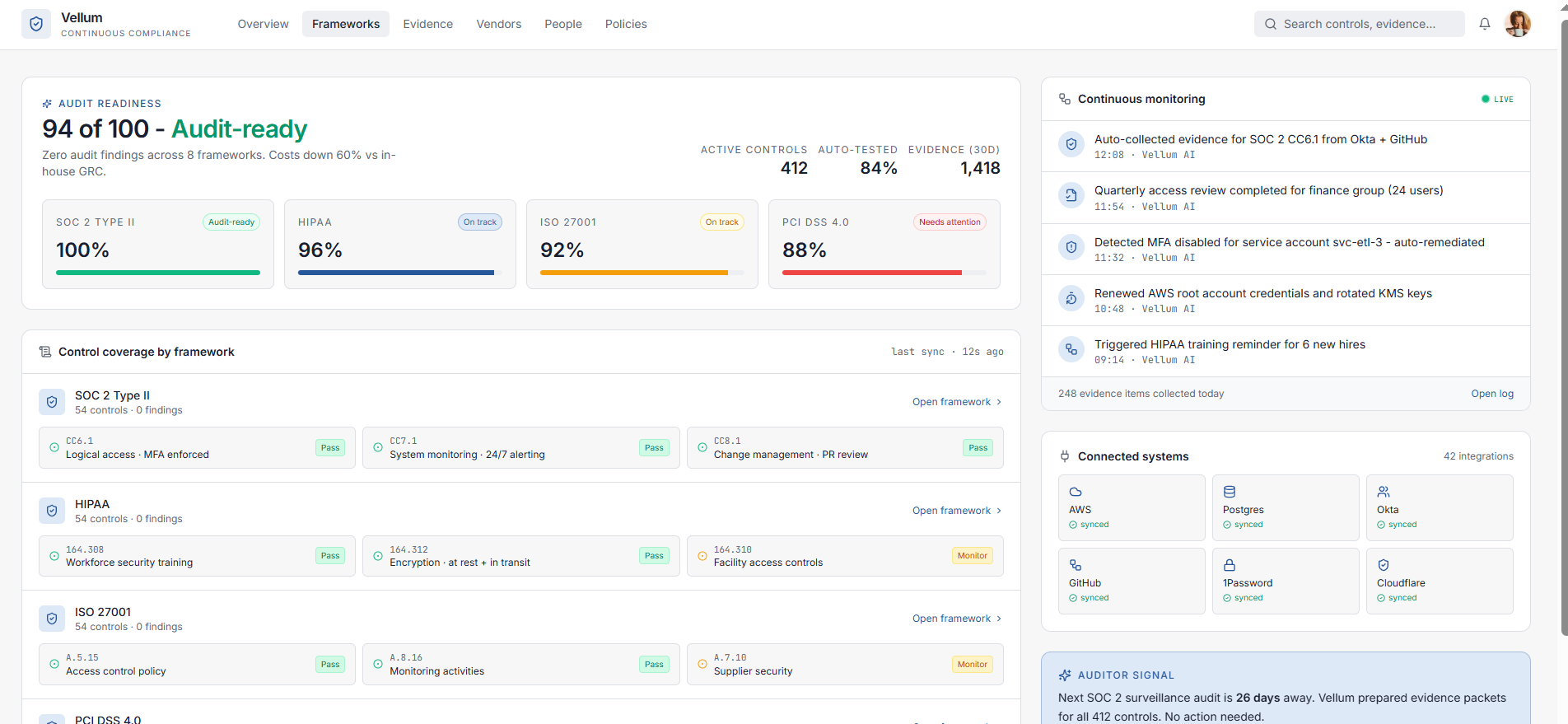Click the 'last sync · 12s ago' text
The image size is (1568, 724).
coord(947,352)
